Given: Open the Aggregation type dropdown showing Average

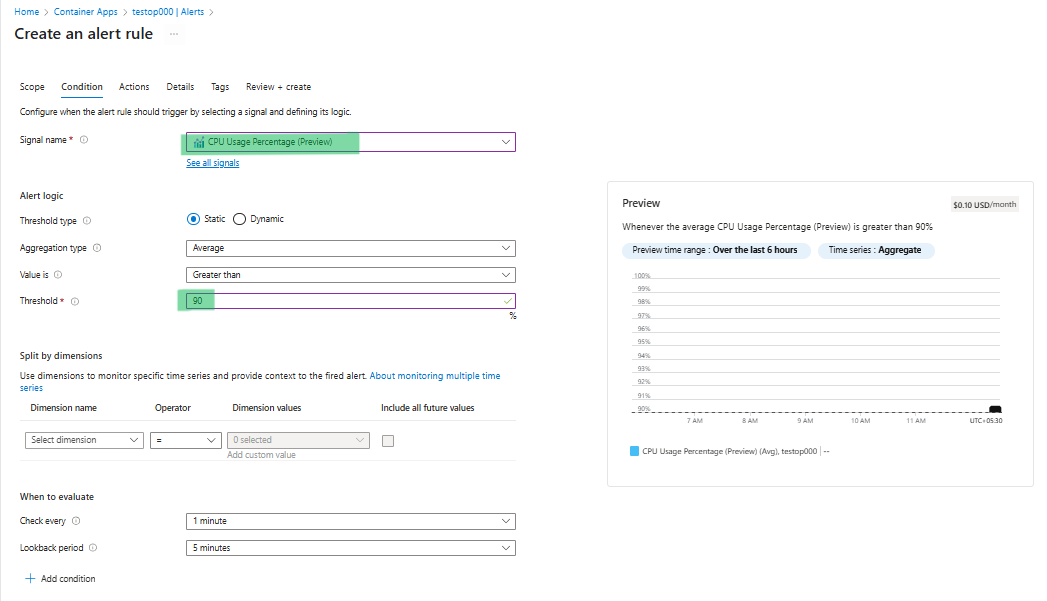Looking at the screenshot, I should pyautogui.click(x=351, y=248).
